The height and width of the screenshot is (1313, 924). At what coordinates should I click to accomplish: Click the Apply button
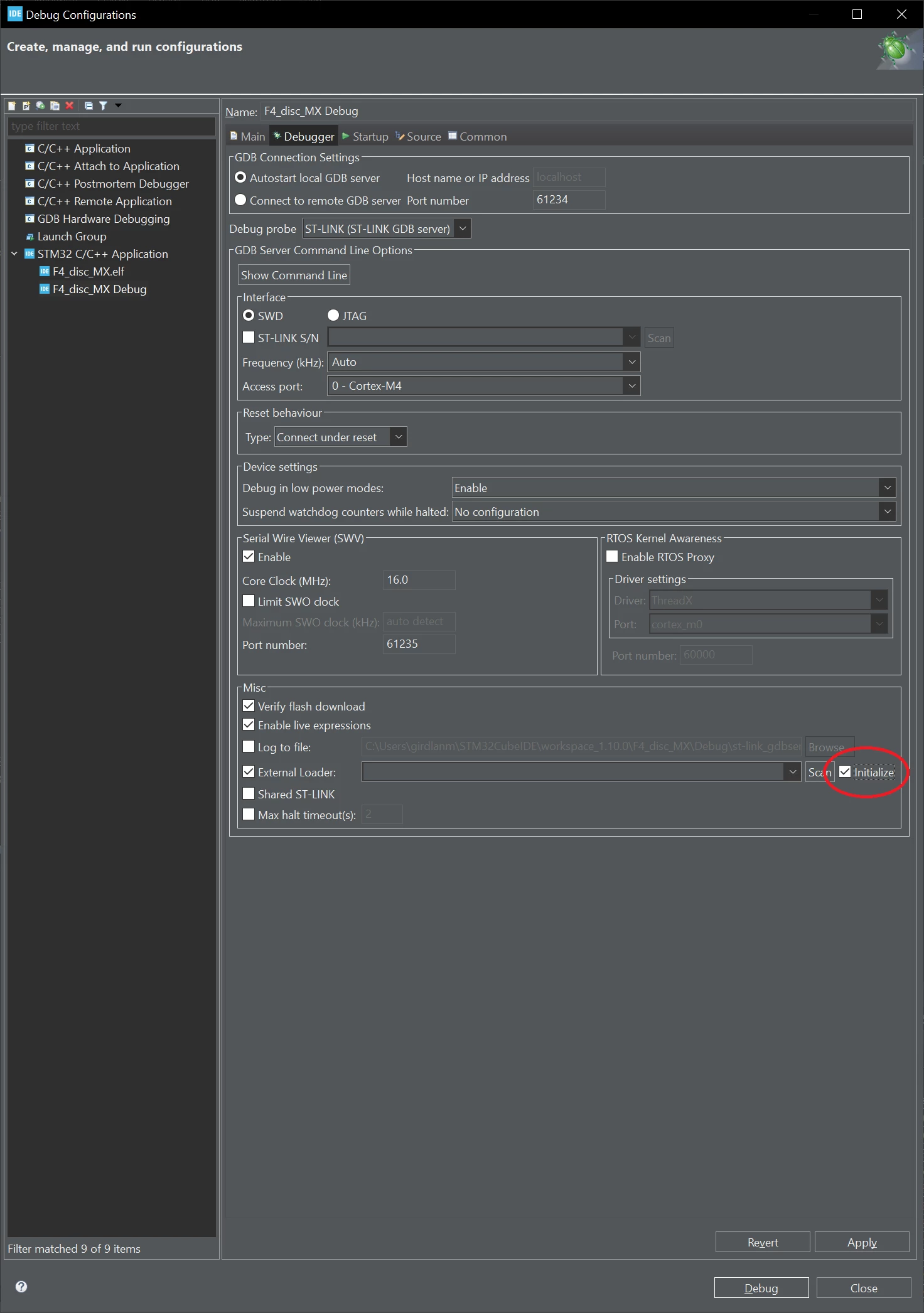coord(862,1242)
